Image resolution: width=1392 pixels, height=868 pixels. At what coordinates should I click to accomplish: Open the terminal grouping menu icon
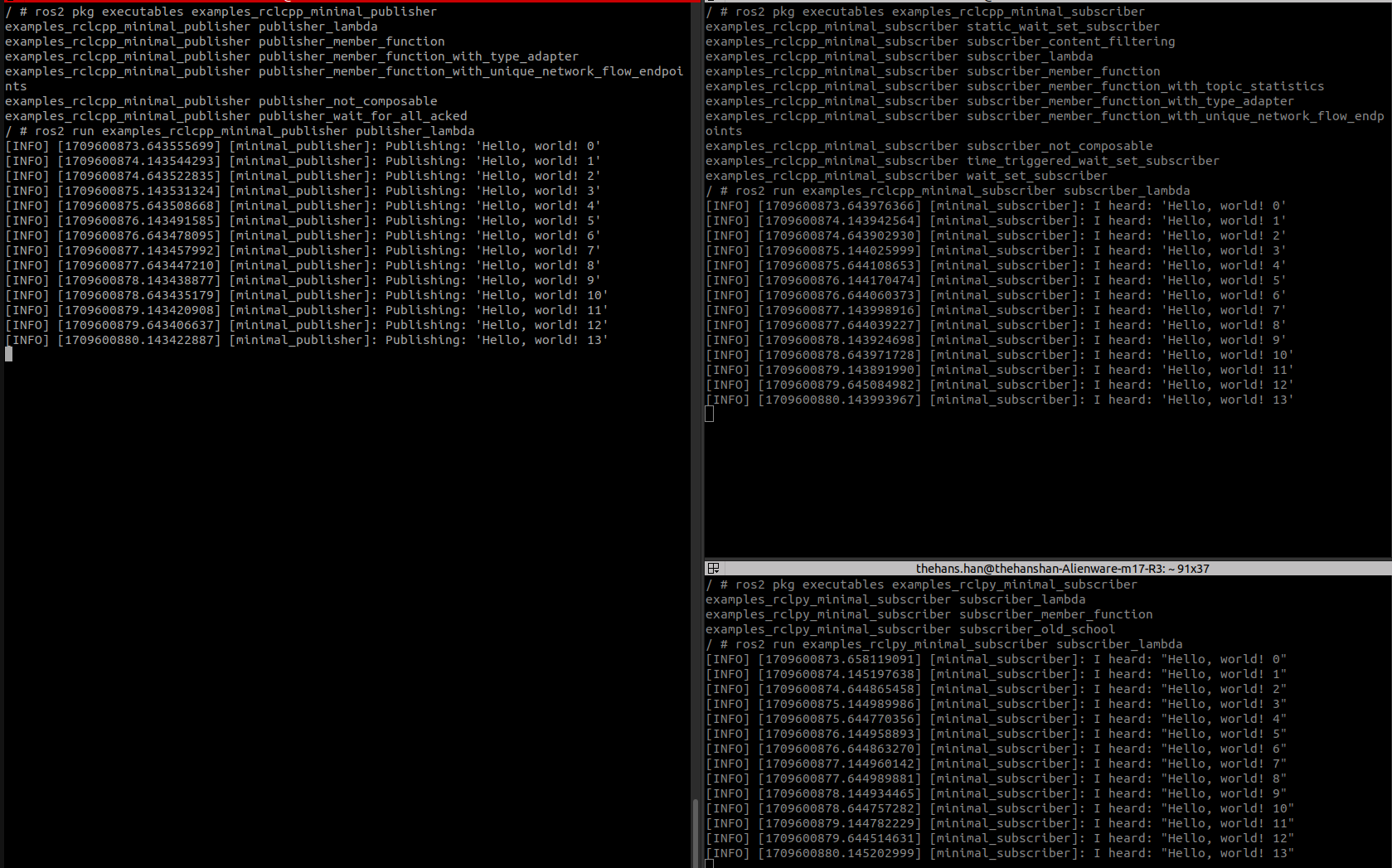[x=713, y=569]
